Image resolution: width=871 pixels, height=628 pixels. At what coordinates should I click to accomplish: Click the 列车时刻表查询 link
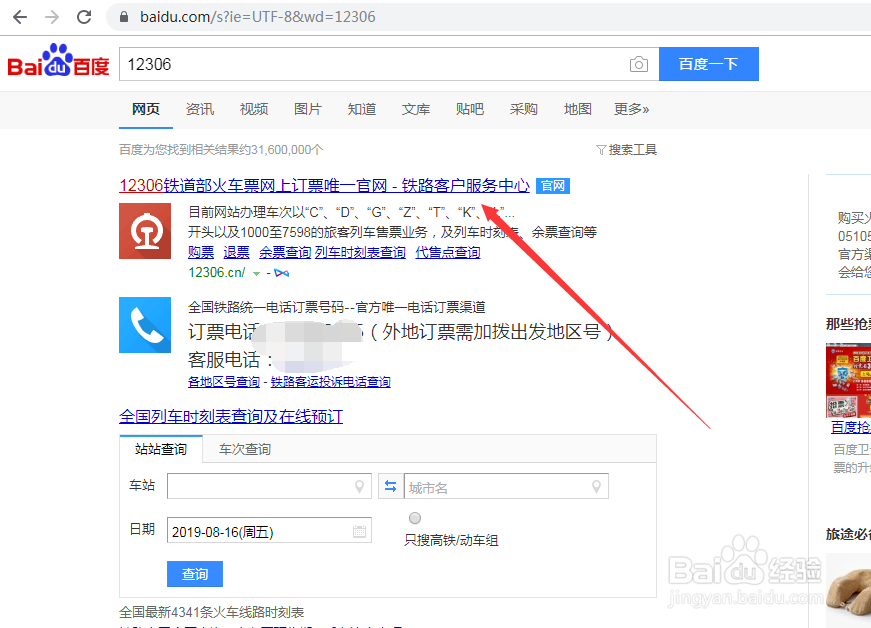pyautogui.click(x=360, y=253)
